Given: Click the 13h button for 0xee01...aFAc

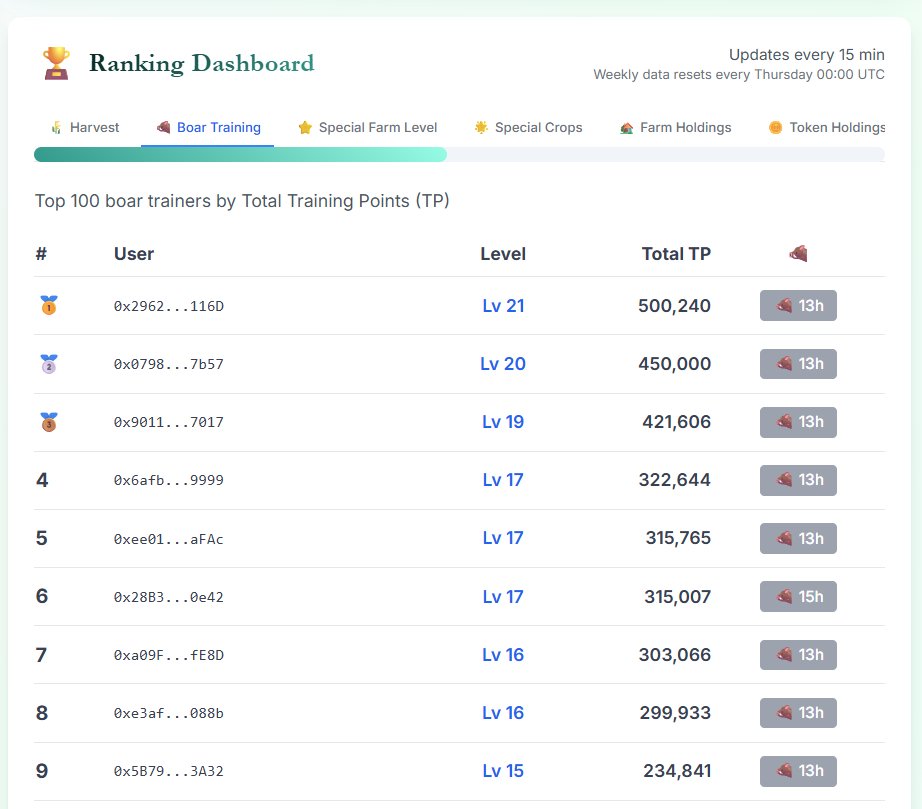Looking at the screenshot, I should coord(798,539).
